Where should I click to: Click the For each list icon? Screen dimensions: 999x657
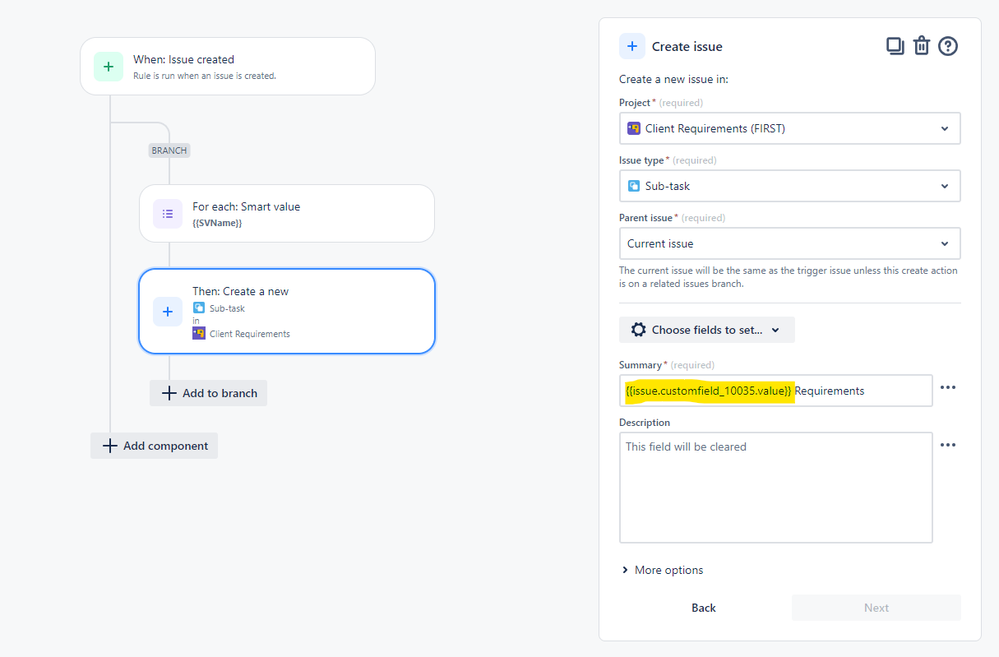tap(168, 213)
